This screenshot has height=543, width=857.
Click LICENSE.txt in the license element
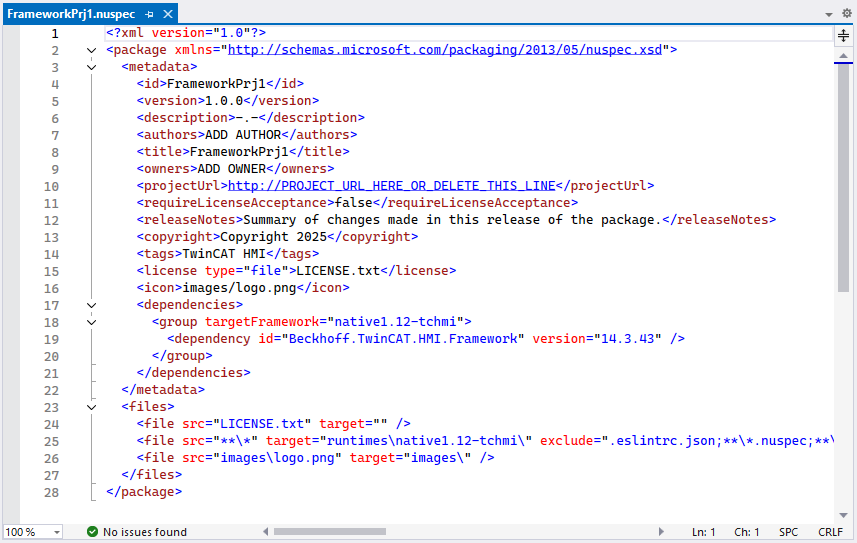[x=338, y=271]
